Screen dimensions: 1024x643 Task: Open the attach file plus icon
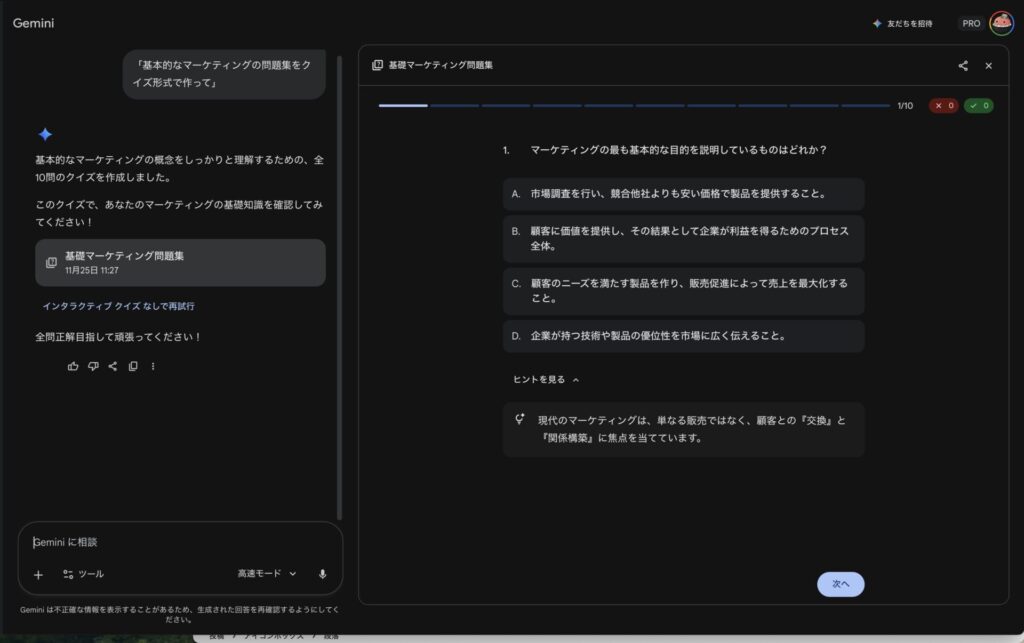[38, 574]
